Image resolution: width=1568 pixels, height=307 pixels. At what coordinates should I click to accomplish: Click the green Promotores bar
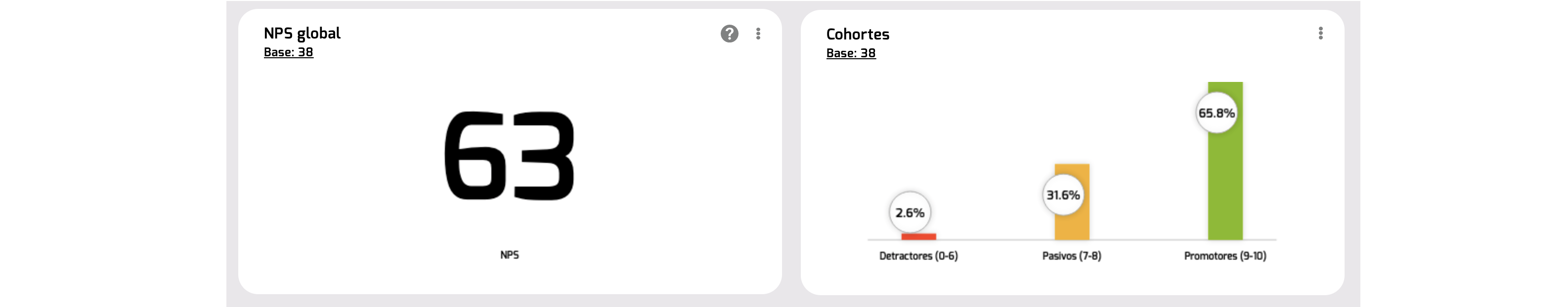pyautogui.click(x=1225, y=183)
